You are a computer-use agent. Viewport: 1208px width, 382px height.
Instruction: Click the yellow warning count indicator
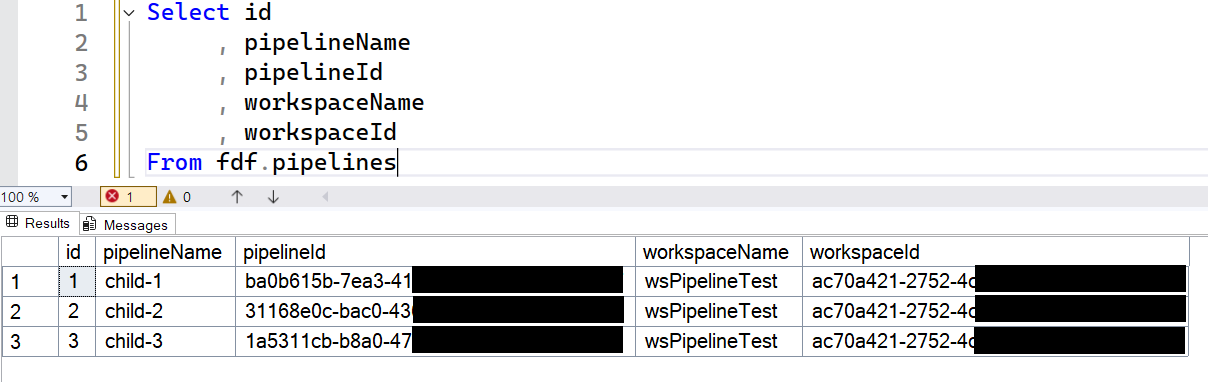[177, 197]
